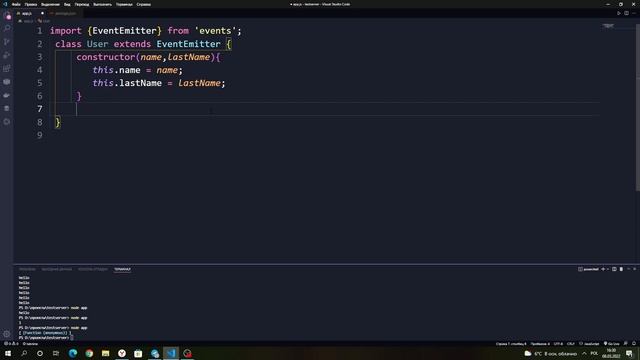Select the Проблемы panel tab
The width and height of the screenshot is (640, 360).
[x=27, y=269]
